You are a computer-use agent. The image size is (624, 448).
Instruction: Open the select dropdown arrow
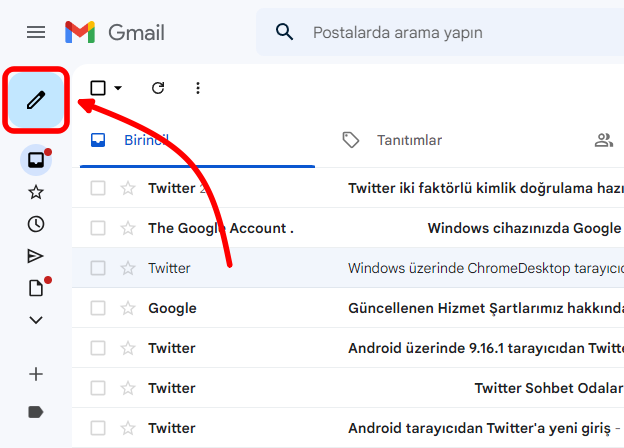(118, 88)
